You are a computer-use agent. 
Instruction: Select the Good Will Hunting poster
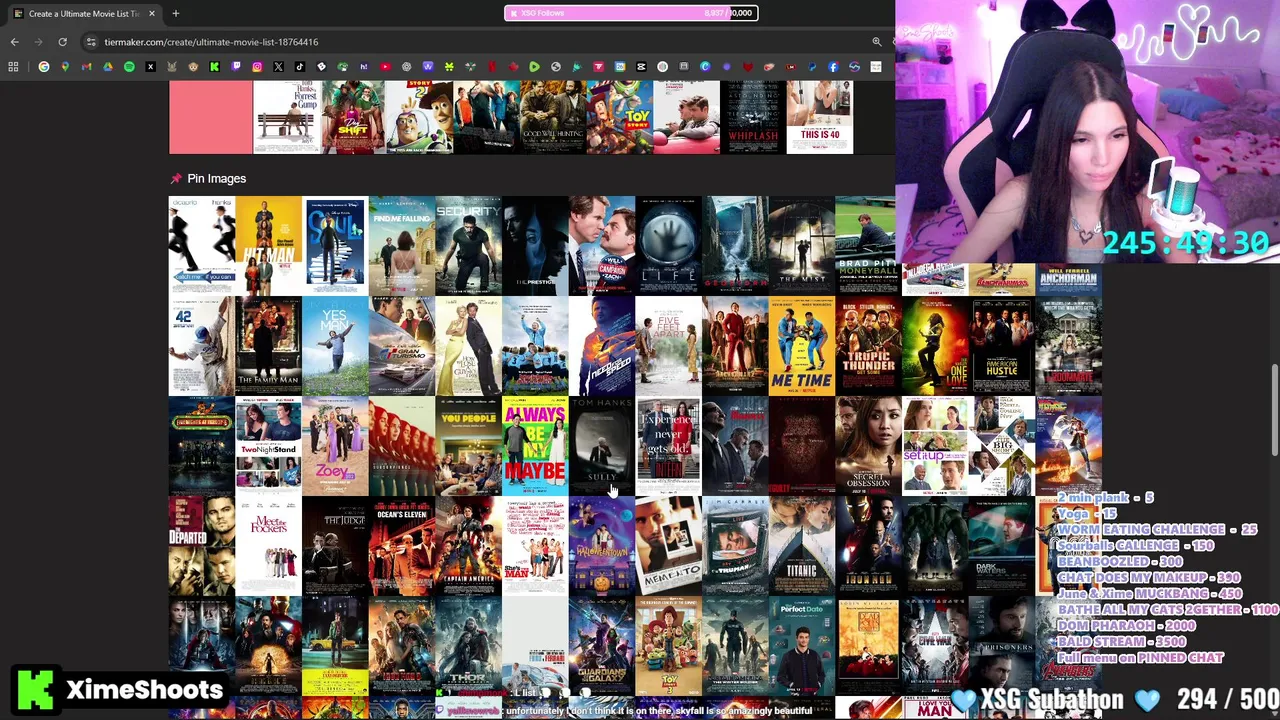552,118
